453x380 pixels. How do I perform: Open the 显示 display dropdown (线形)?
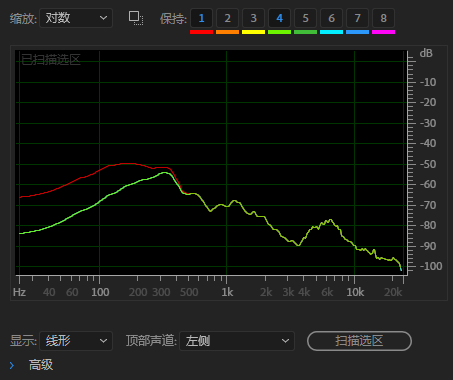tap(76, 341)
